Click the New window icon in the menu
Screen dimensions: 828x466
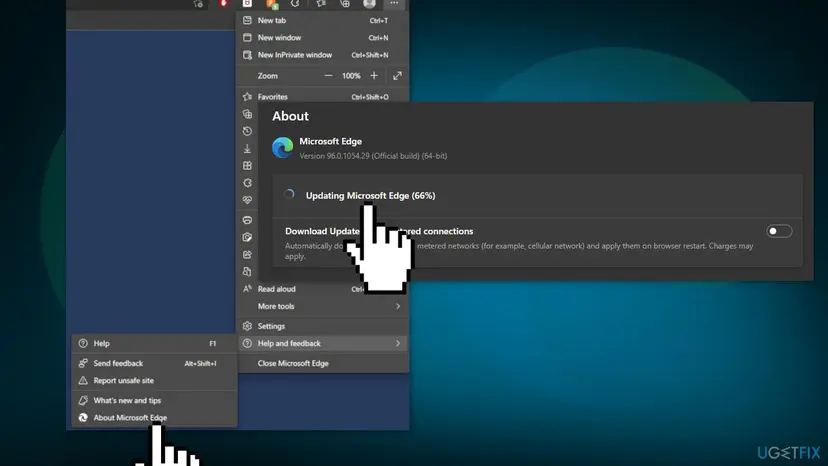[247, 38]
